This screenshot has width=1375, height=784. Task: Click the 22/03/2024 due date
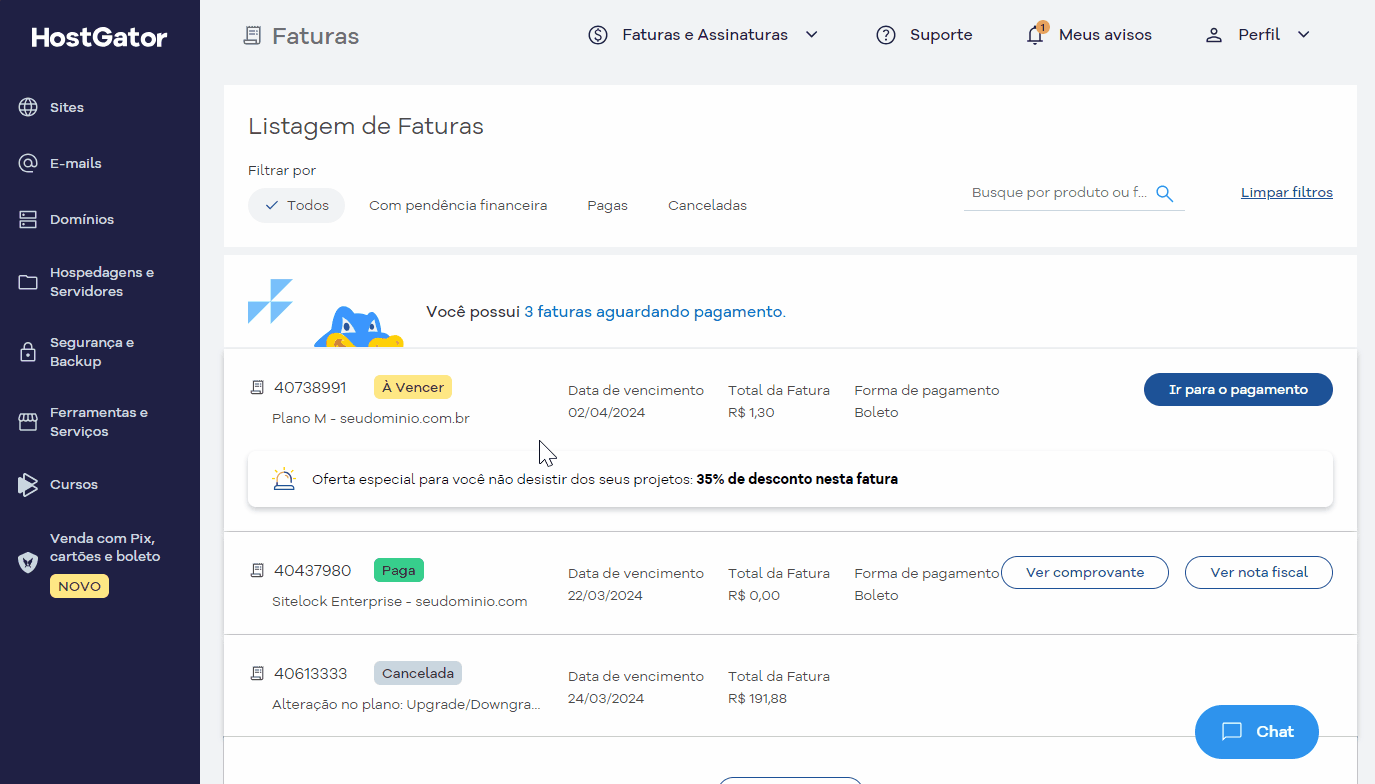[606, 596]
